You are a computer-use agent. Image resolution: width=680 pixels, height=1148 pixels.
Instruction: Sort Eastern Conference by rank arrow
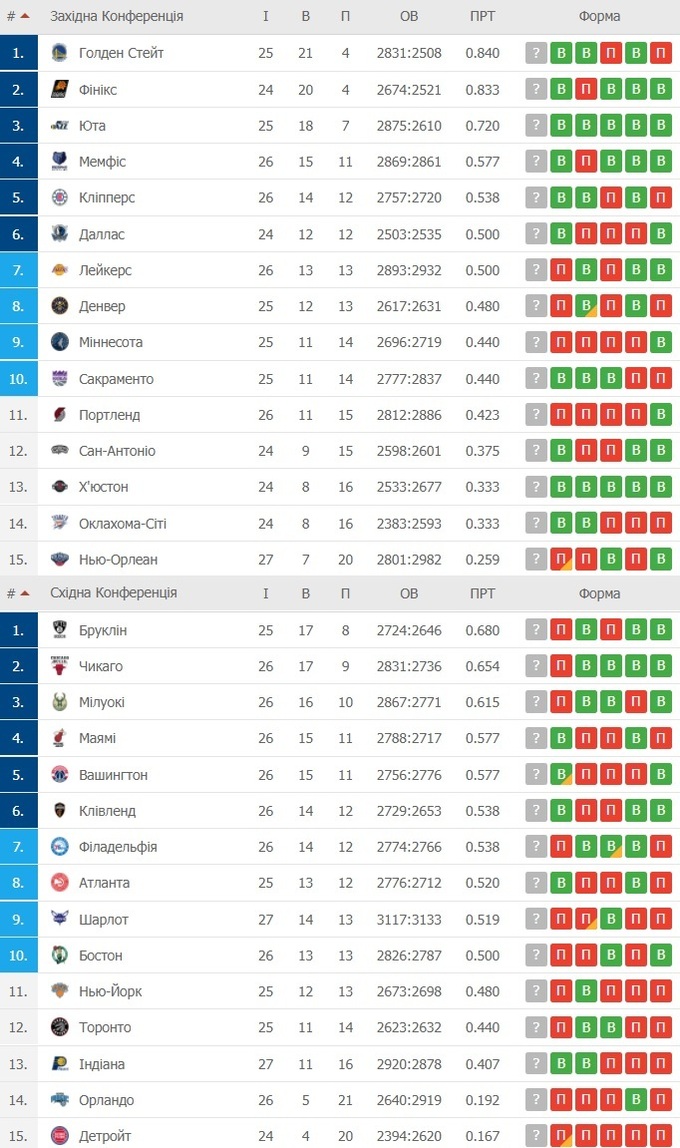(x=25, y=593)
